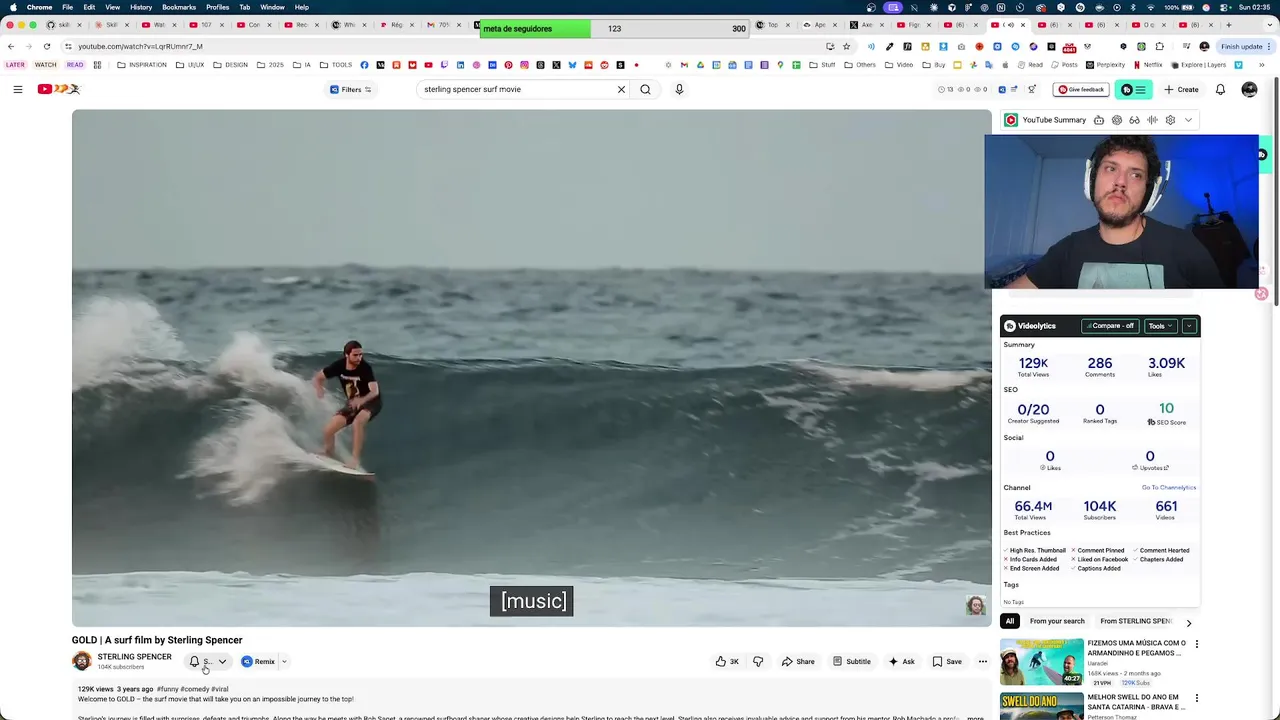Share the GOLD video
This screenshot has height=720, width=1280.
pyautogui.click(x=798, y=661)
